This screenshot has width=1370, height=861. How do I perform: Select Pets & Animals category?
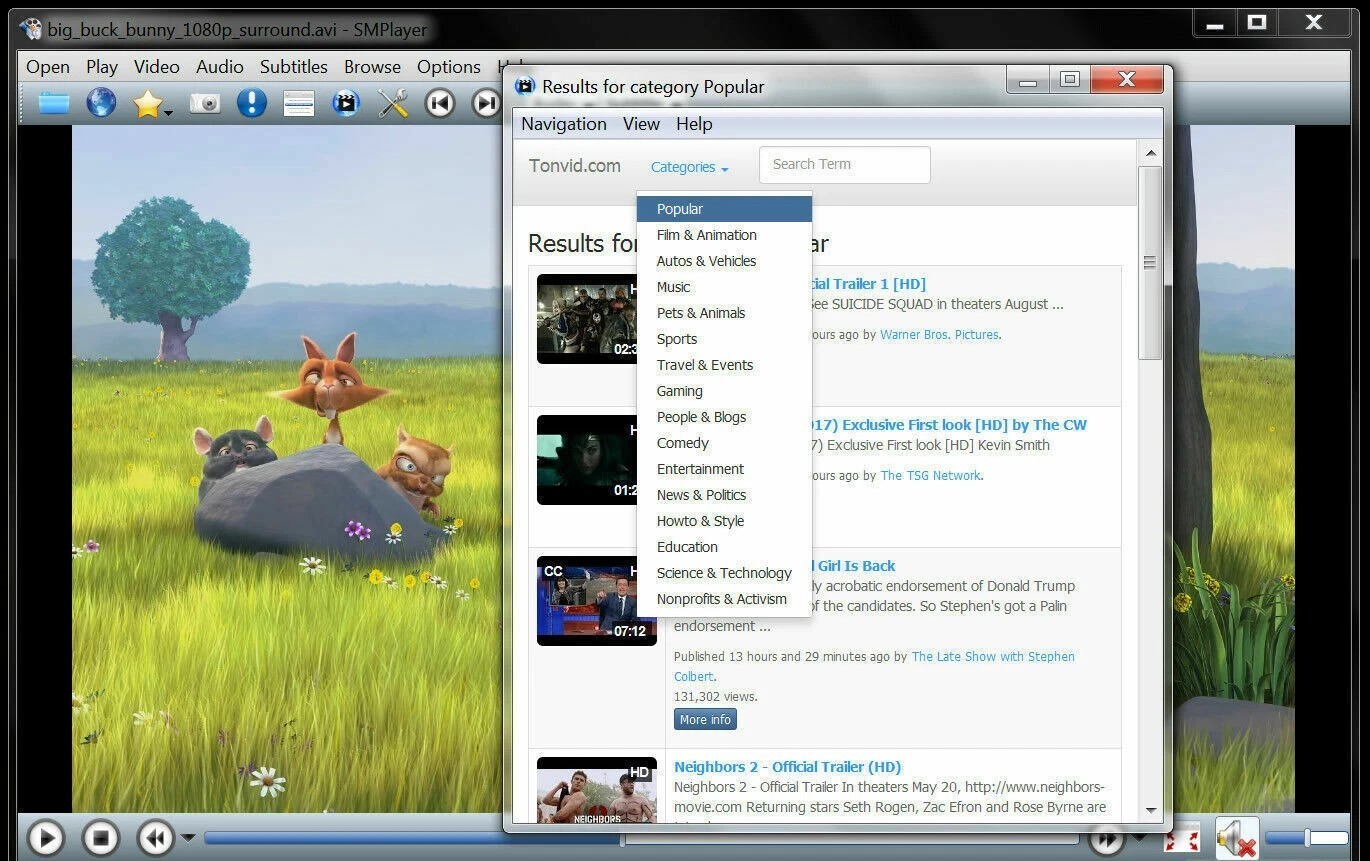724,313
